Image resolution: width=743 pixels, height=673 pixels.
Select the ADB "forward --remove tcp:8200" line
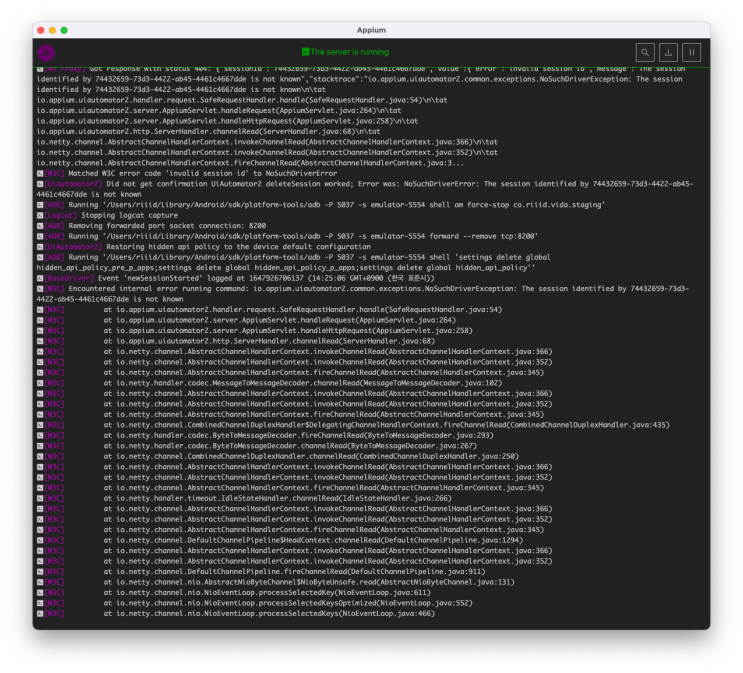pyautogui.click(x=287, y=236)
